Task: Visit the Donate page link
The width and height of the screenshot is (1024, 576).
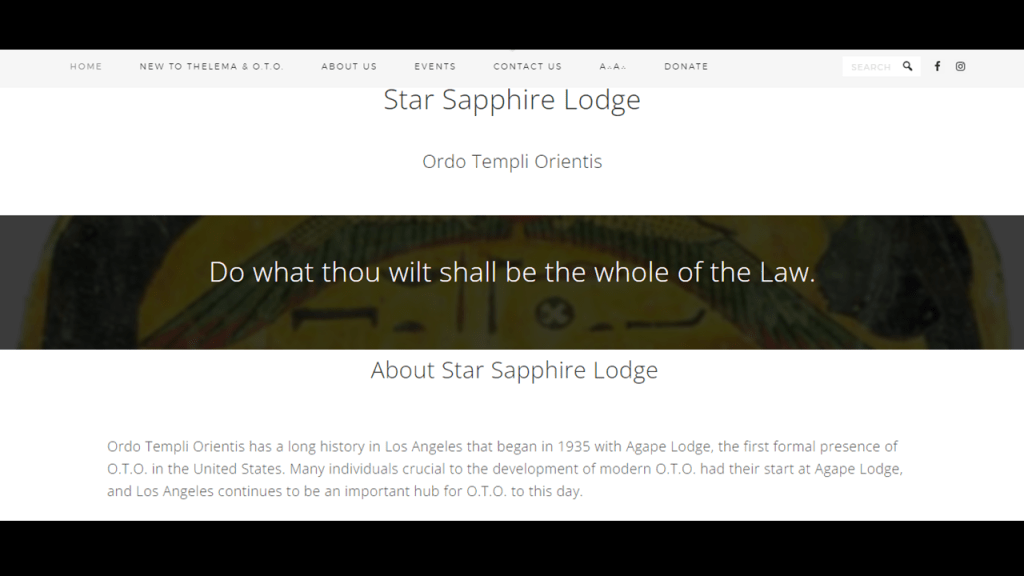Action: pos(686,67)
